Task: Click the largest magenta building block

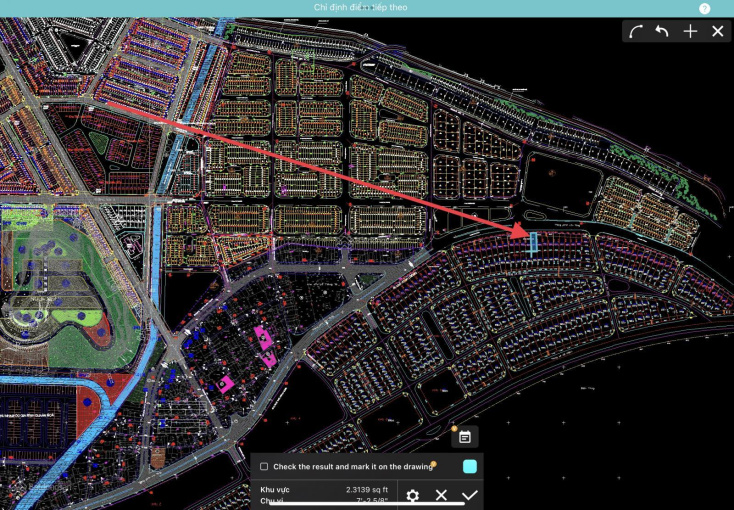Action: click(264, 337)
